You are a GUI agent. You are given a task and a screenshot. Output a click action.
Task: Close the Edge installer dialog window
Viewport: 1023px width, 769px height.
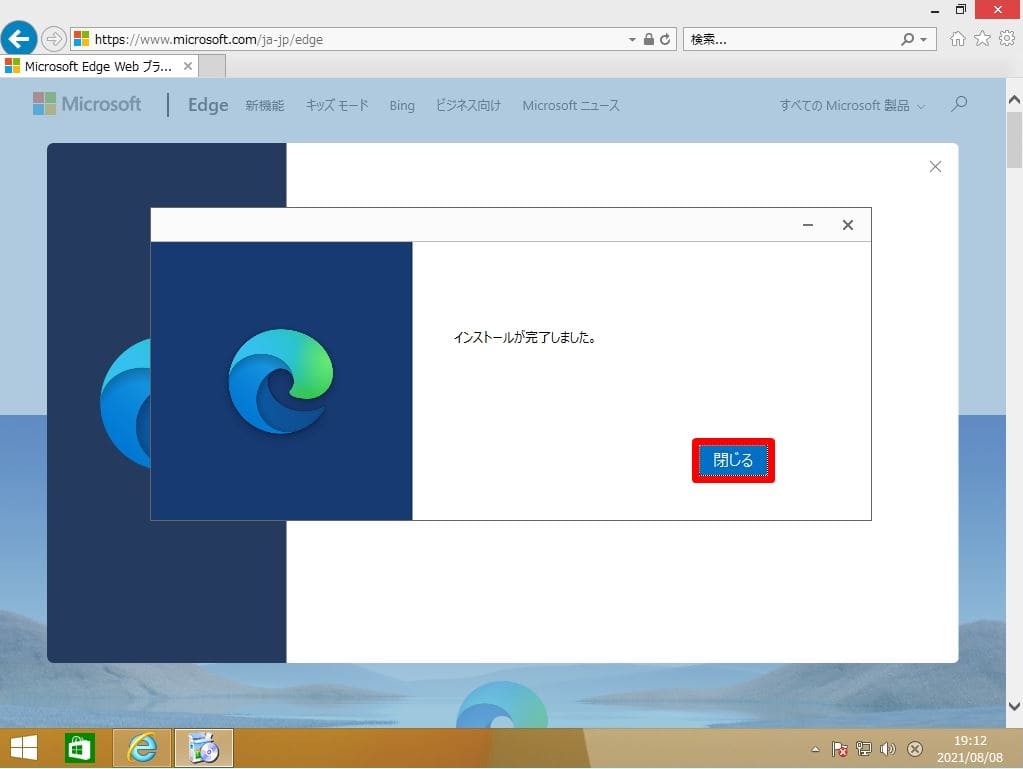coord(847,225)
